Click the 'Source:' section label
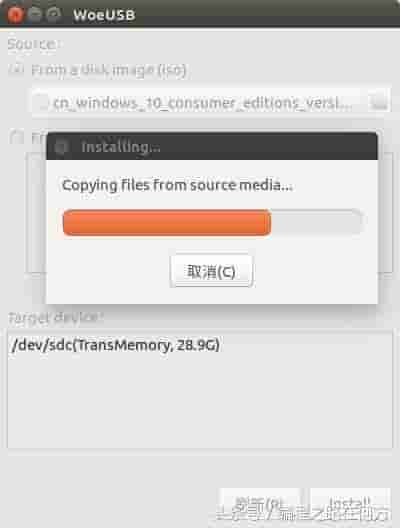Viewport: 400px width, 528px height. 34,44
